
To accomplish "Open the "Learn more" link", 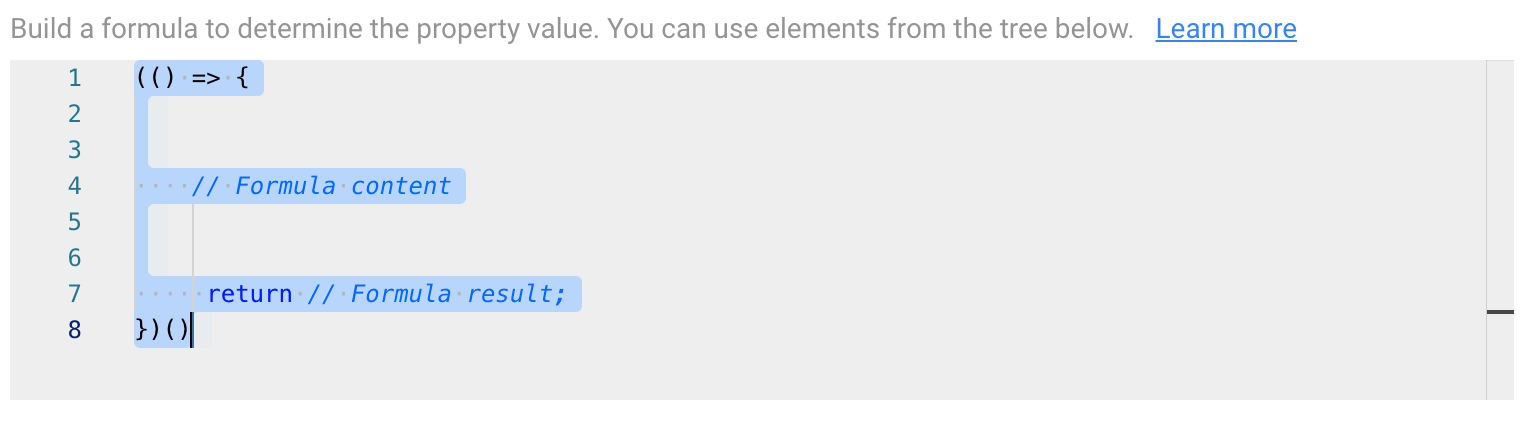I will [x=1225, y=29].
